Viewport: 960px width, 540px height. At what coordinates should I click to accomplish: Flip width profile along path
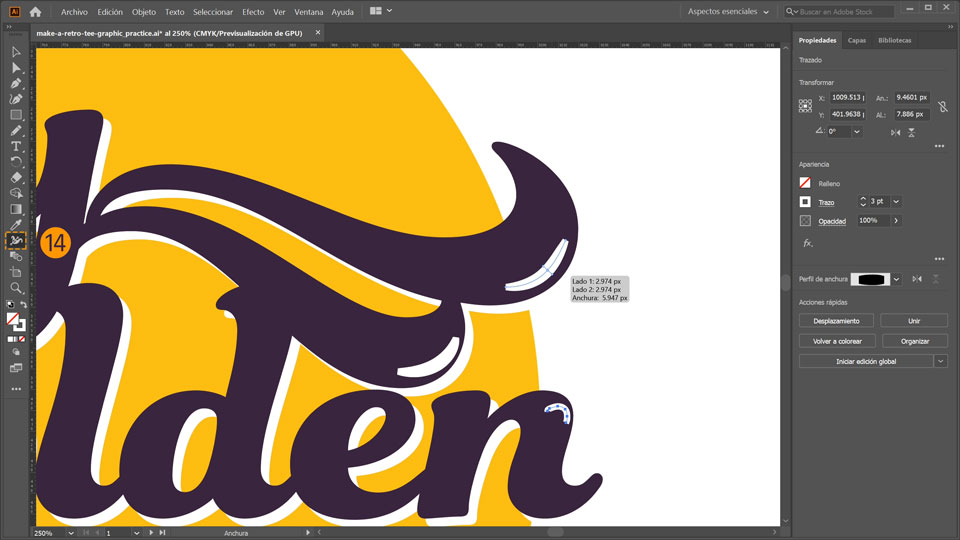(917, 279)
